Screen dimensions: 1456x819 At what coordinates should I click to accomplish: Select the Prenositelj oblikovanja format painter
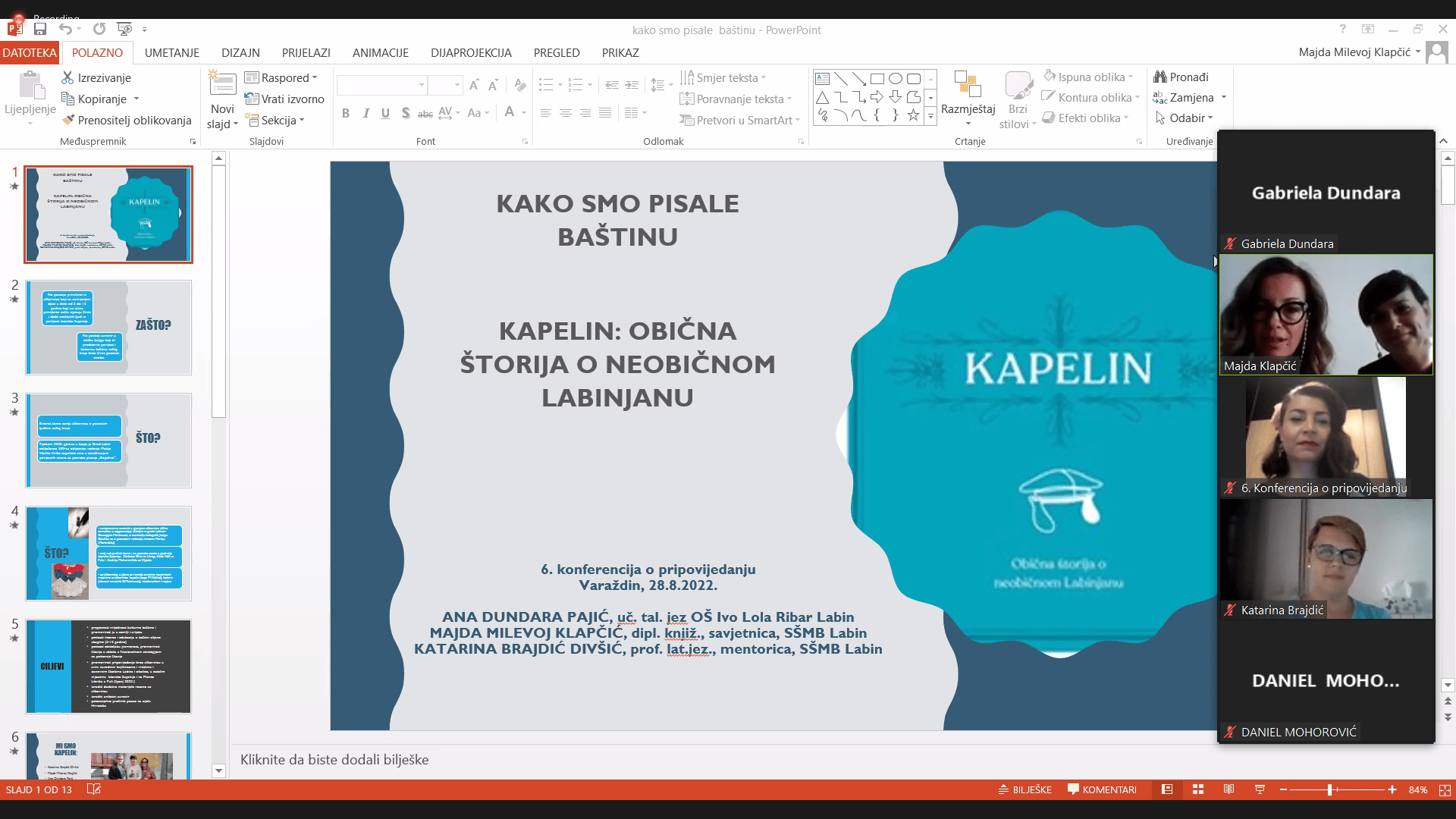click(x=126, y=120)
